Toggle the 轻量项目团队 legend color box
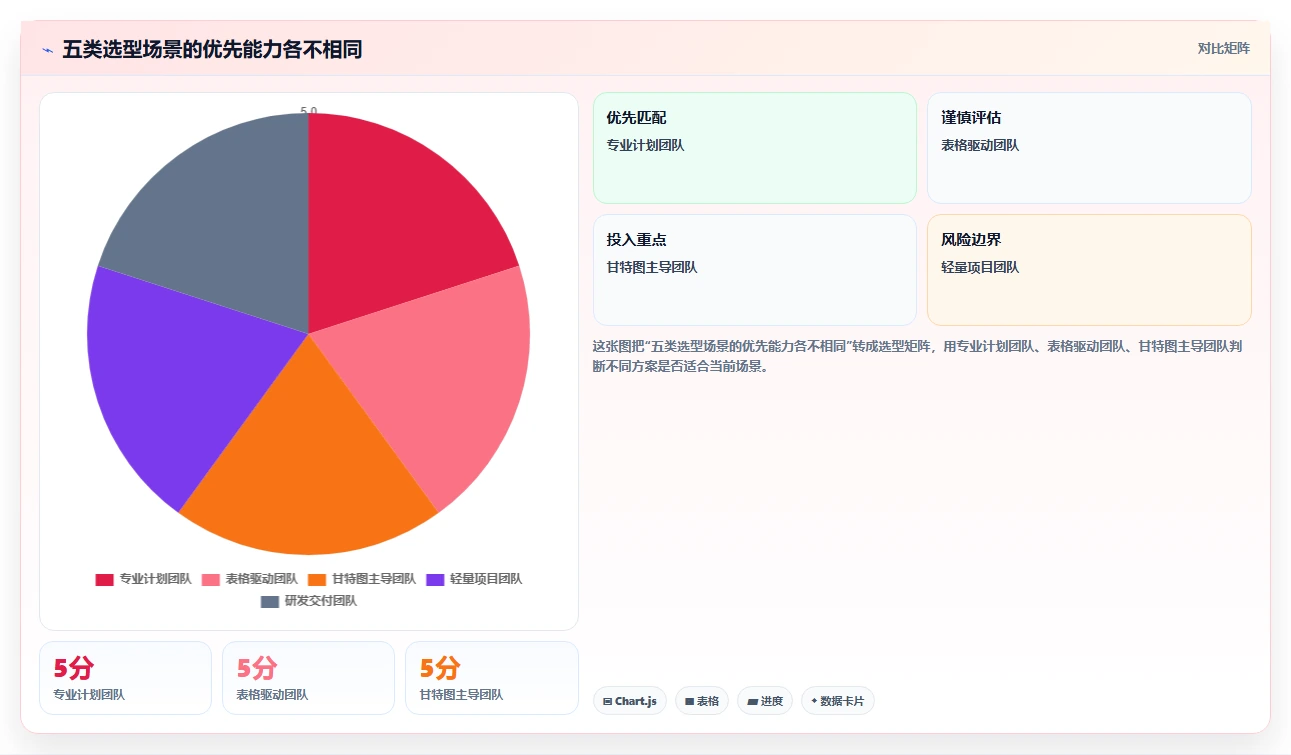The width and height of the screenshot is (1291, 755). pos(435,579)
